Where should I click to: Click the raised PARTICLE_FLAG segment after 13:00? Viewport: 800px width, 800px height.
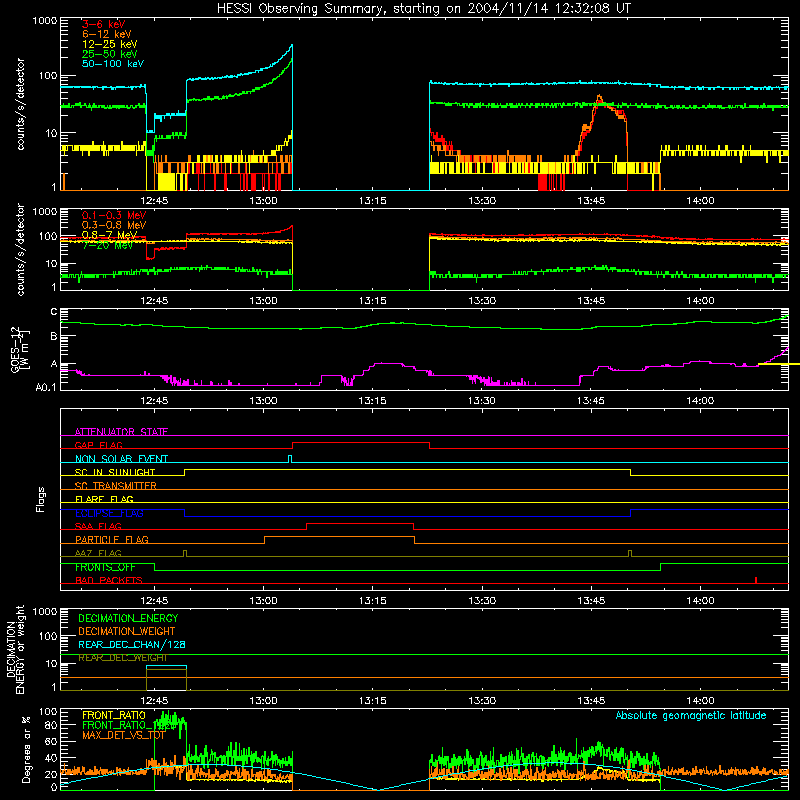coord(339,537)
